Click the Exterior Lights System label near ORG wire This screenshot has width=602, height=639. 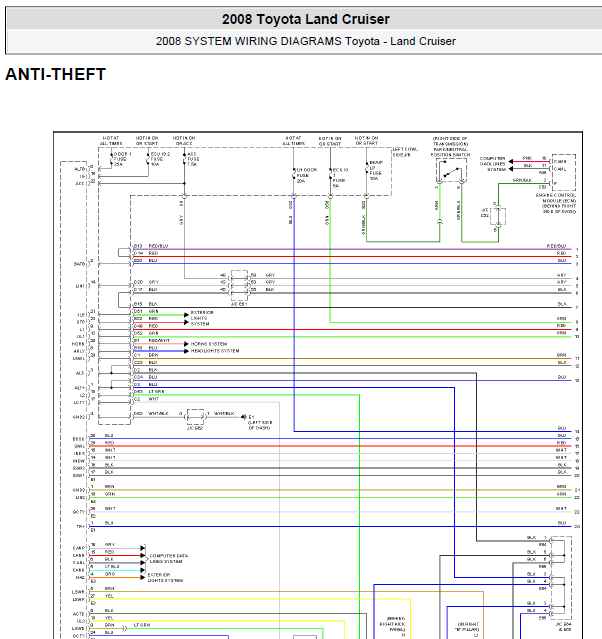pyautogui.click(x=165, y=577)
